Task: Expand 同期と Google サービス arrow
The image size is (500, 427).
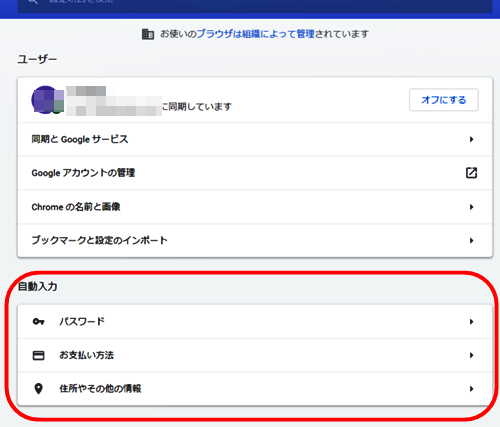Action: 471,139
